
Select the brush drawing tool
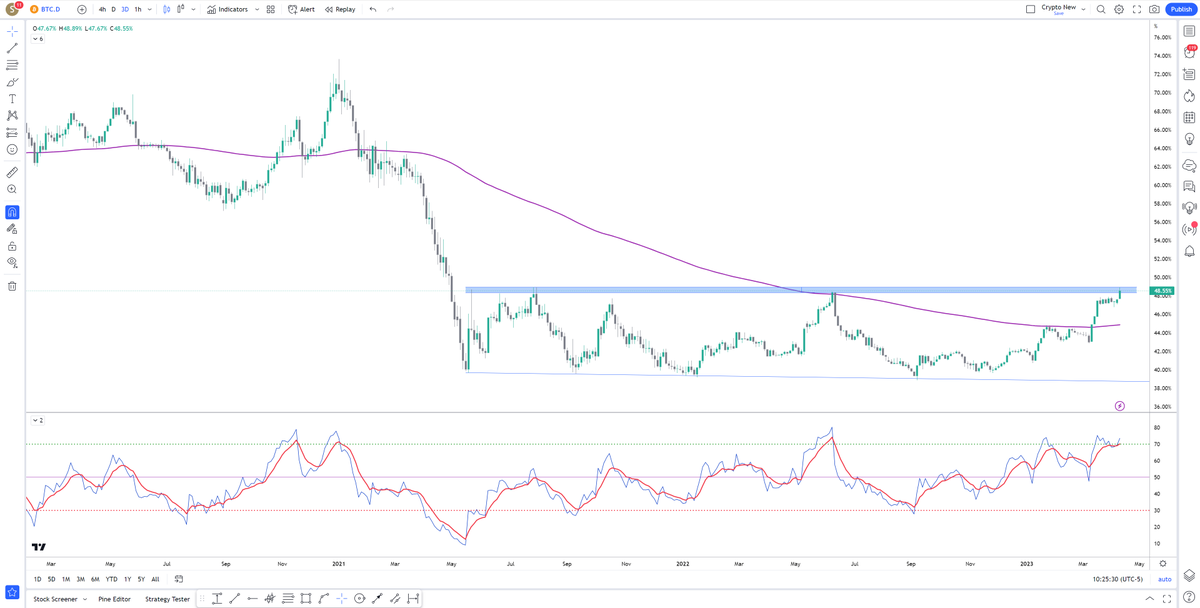click(12, 82)
